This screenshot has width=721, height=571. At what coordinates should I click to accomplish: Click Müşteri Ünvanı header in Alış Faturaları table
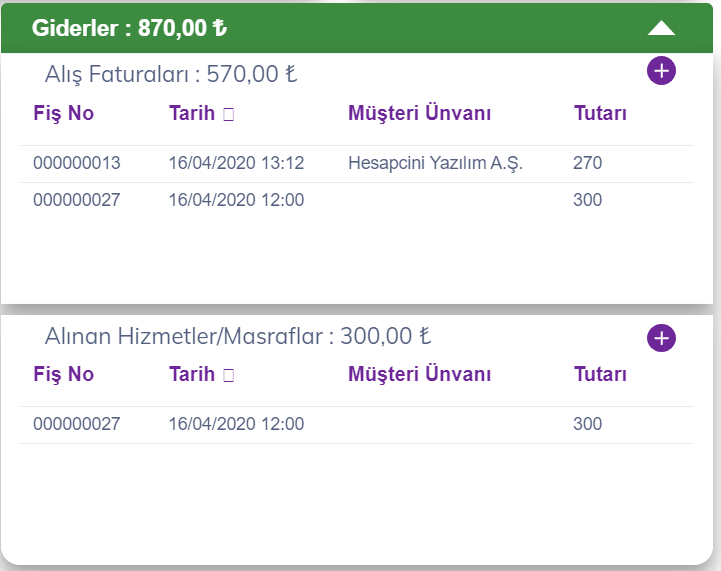pos(419,113)
